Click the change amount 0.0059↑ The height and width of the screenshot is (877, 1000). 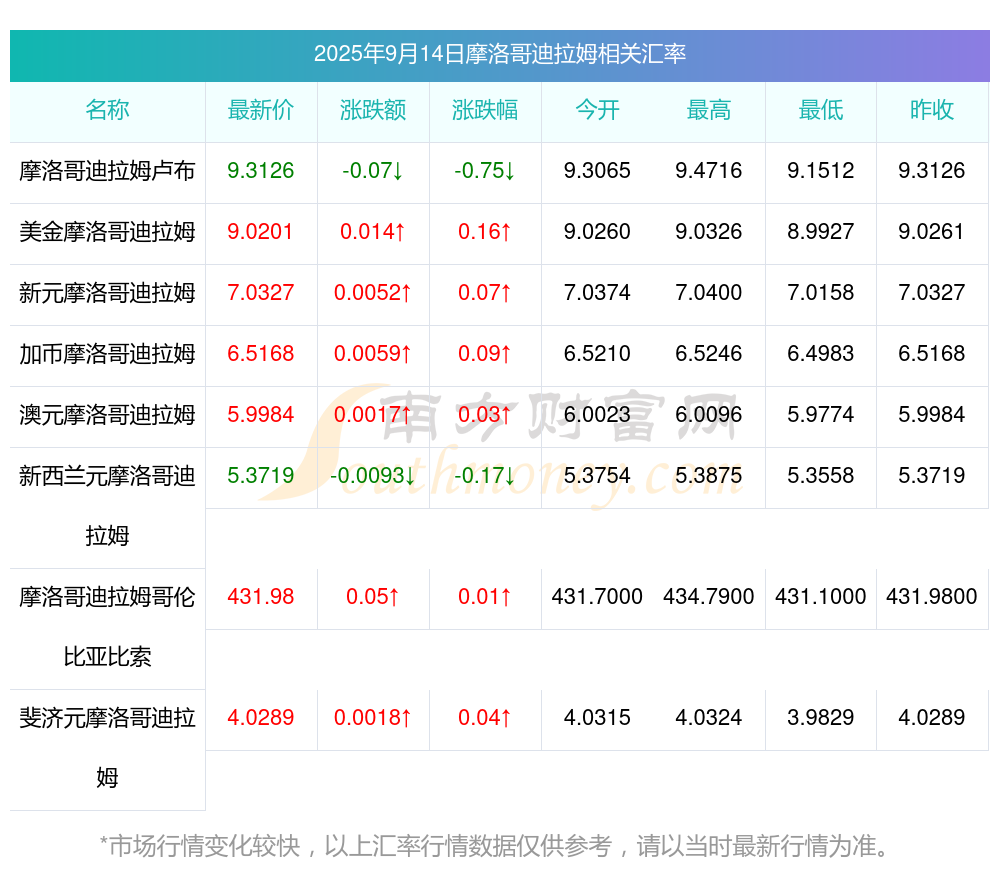point(373,353)
